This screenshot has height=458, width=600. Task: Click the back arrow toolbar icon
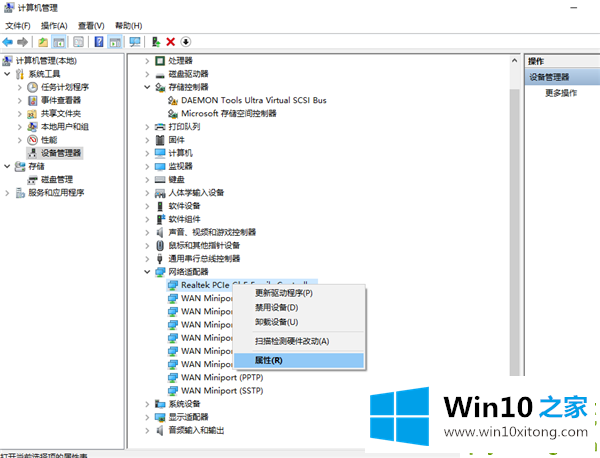pyautogui.click(x=8, y=41)
